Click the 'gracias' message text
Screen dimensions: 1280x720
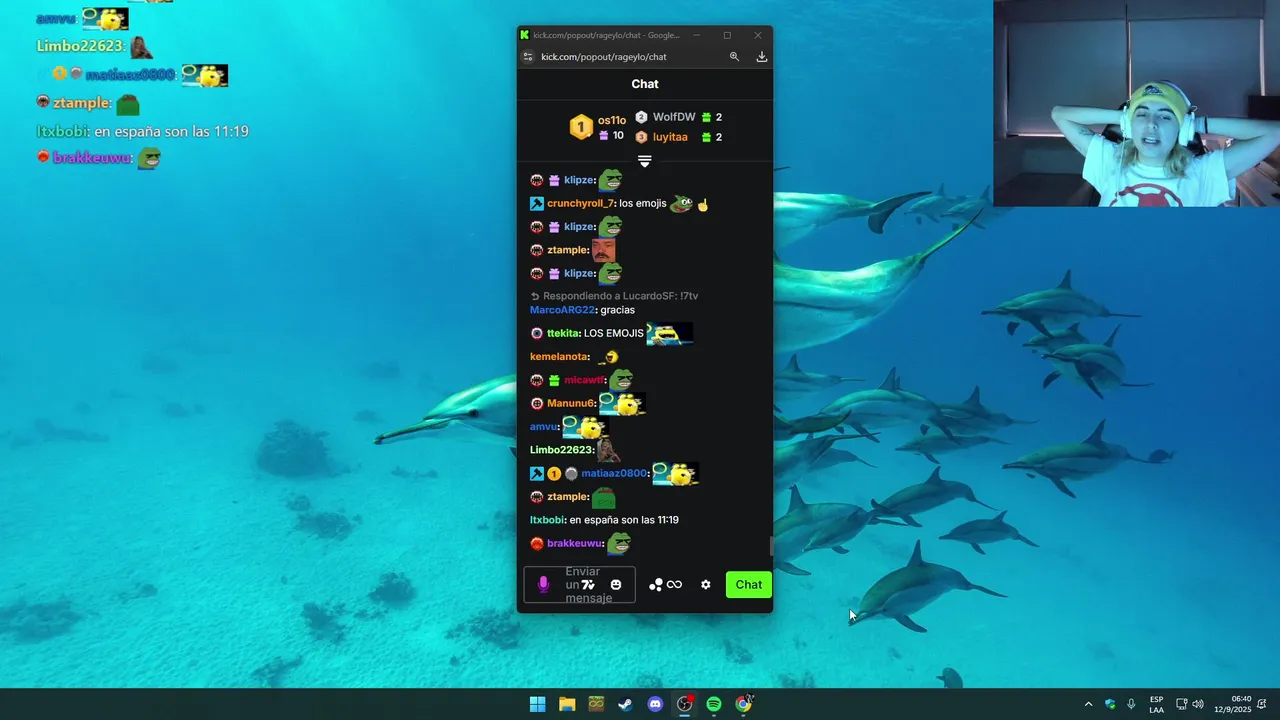point(617,310)
